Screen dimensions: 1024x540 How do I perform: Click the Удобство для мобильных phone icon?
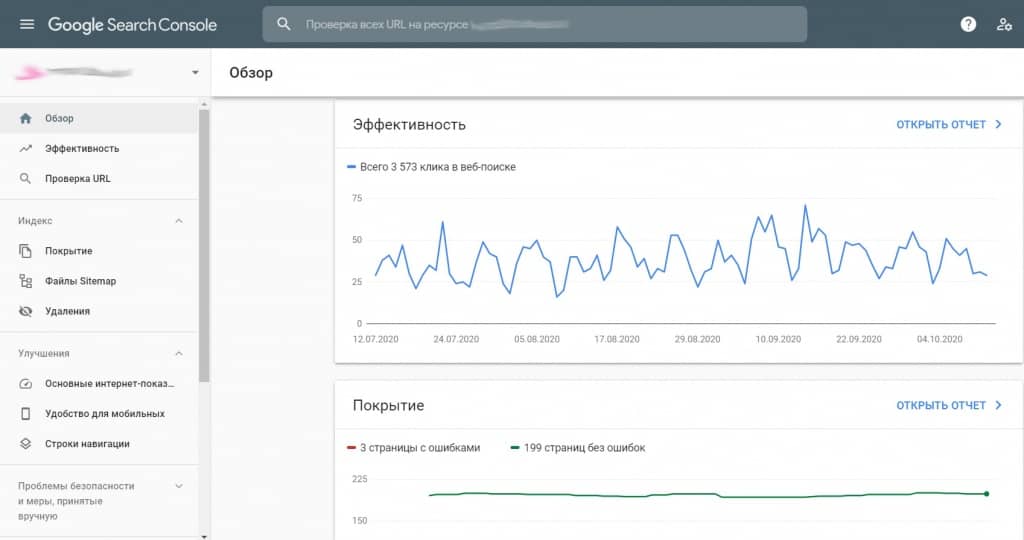pyautogui.click(x=26, y=413)
